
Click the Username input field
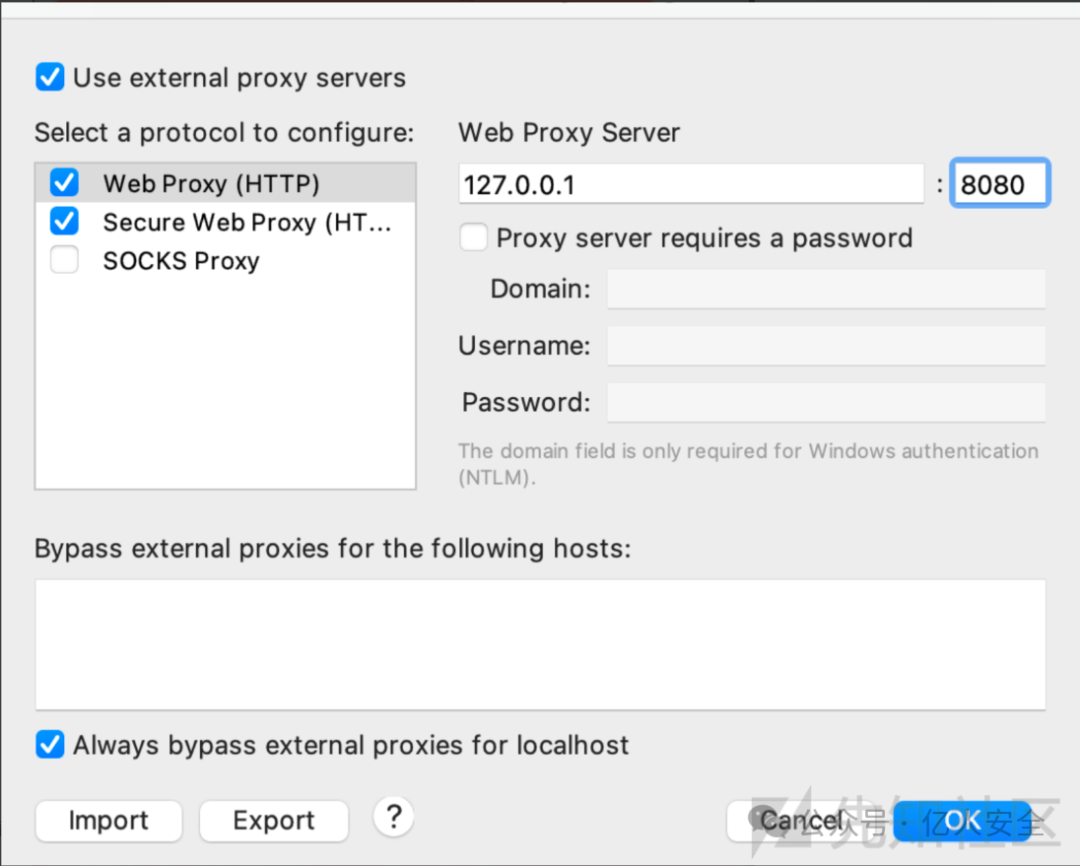826,346
